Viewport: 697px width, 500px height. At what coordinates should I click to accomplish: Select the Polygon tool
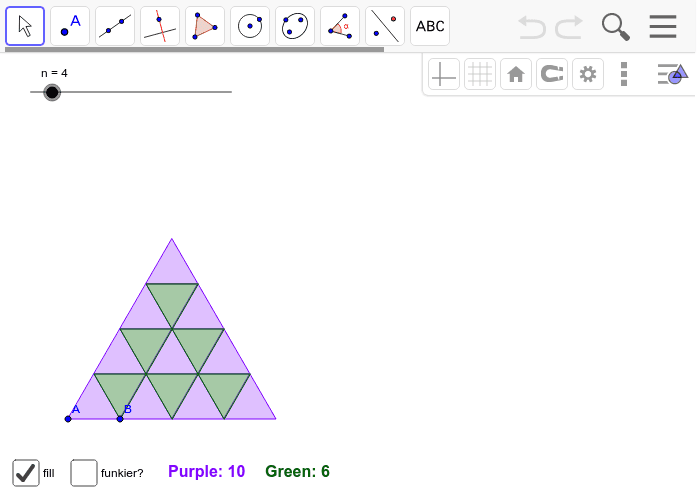tap(205, 26)
